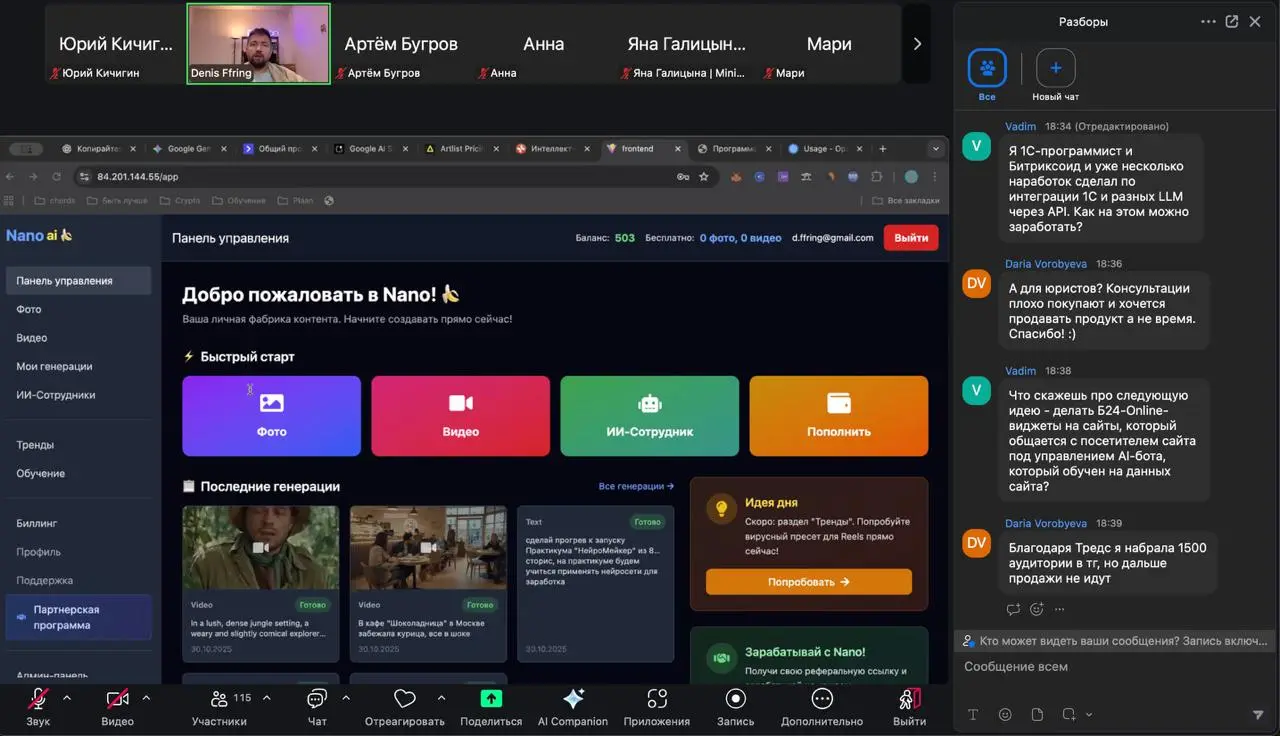
Task: Open Отреагировать reactions heart icon
Action: pyautogui.click(x=404, y=699)
